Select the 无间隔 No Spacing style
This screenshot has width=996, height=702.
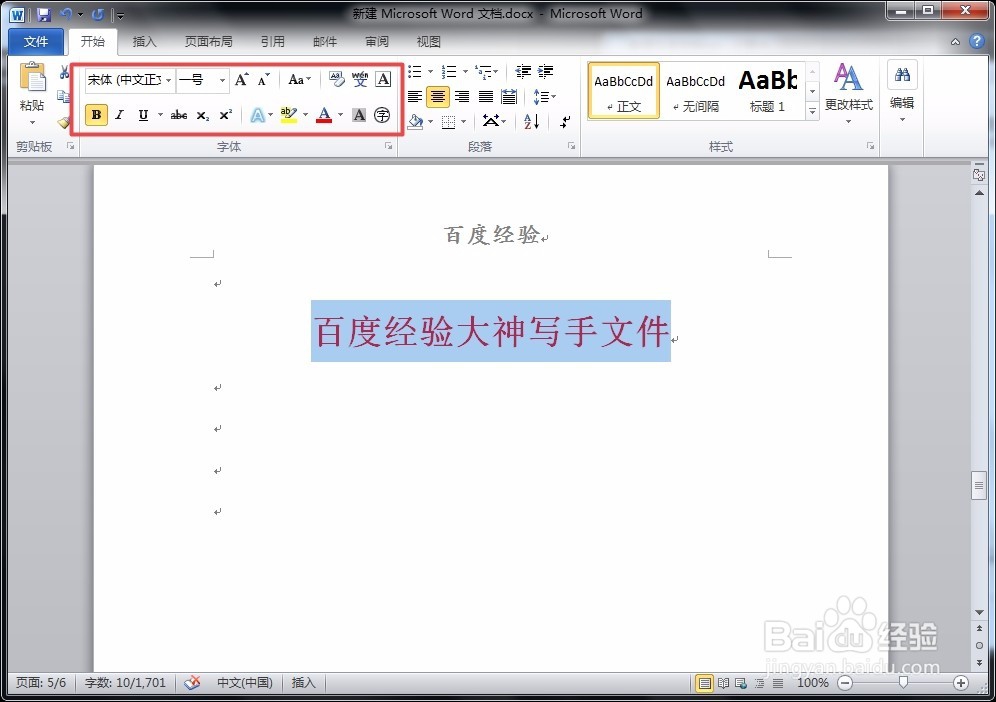pos(696,91)
